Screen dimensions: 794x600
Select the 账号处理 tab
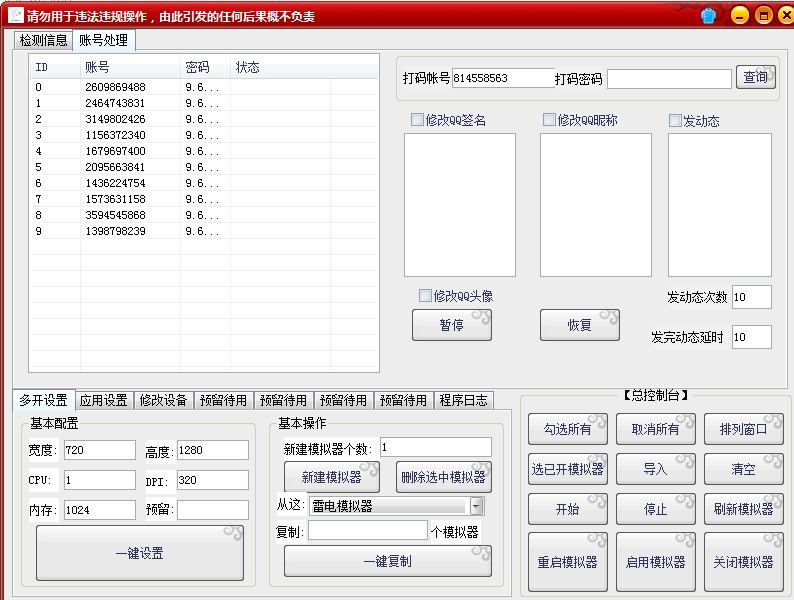(104, 40)
